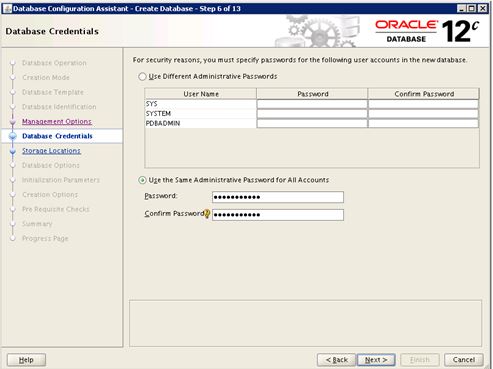Image resolution: width=493 pixels, height=369 pixels.
Task: Click the Oracle Database 12c logo
Action: [427, 32]
